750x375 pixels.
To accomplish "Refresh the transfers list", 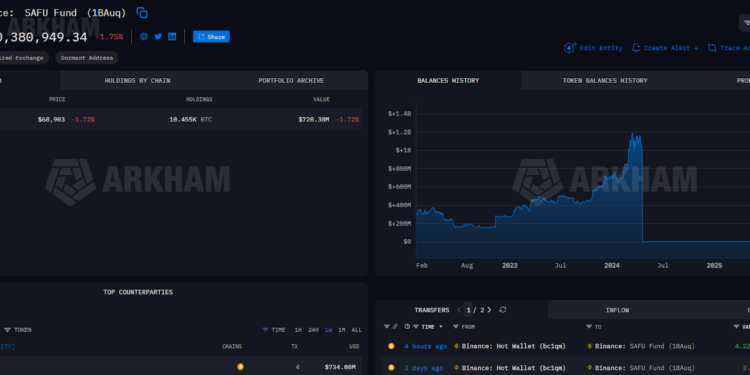I will [503, 310].
